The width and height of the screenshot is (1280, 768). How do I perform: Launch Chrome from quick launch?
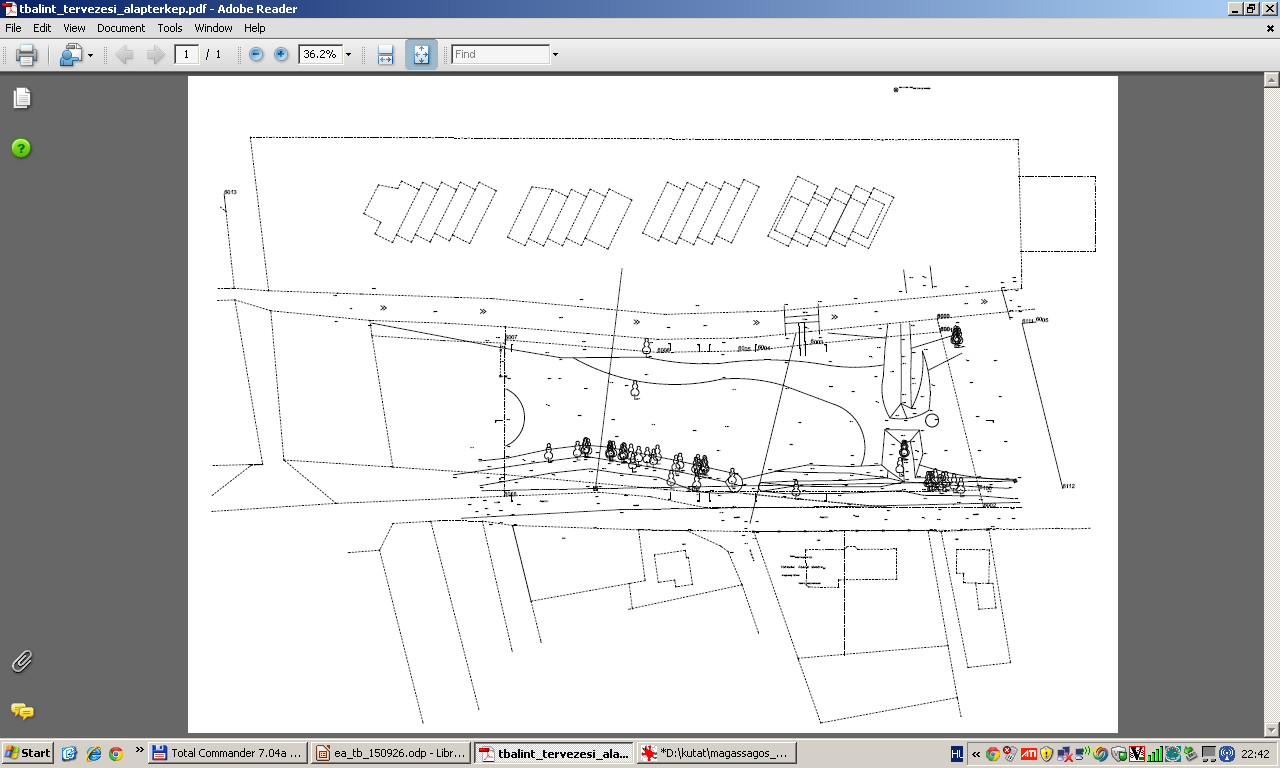pyautogui.click(x=116, y=753)
